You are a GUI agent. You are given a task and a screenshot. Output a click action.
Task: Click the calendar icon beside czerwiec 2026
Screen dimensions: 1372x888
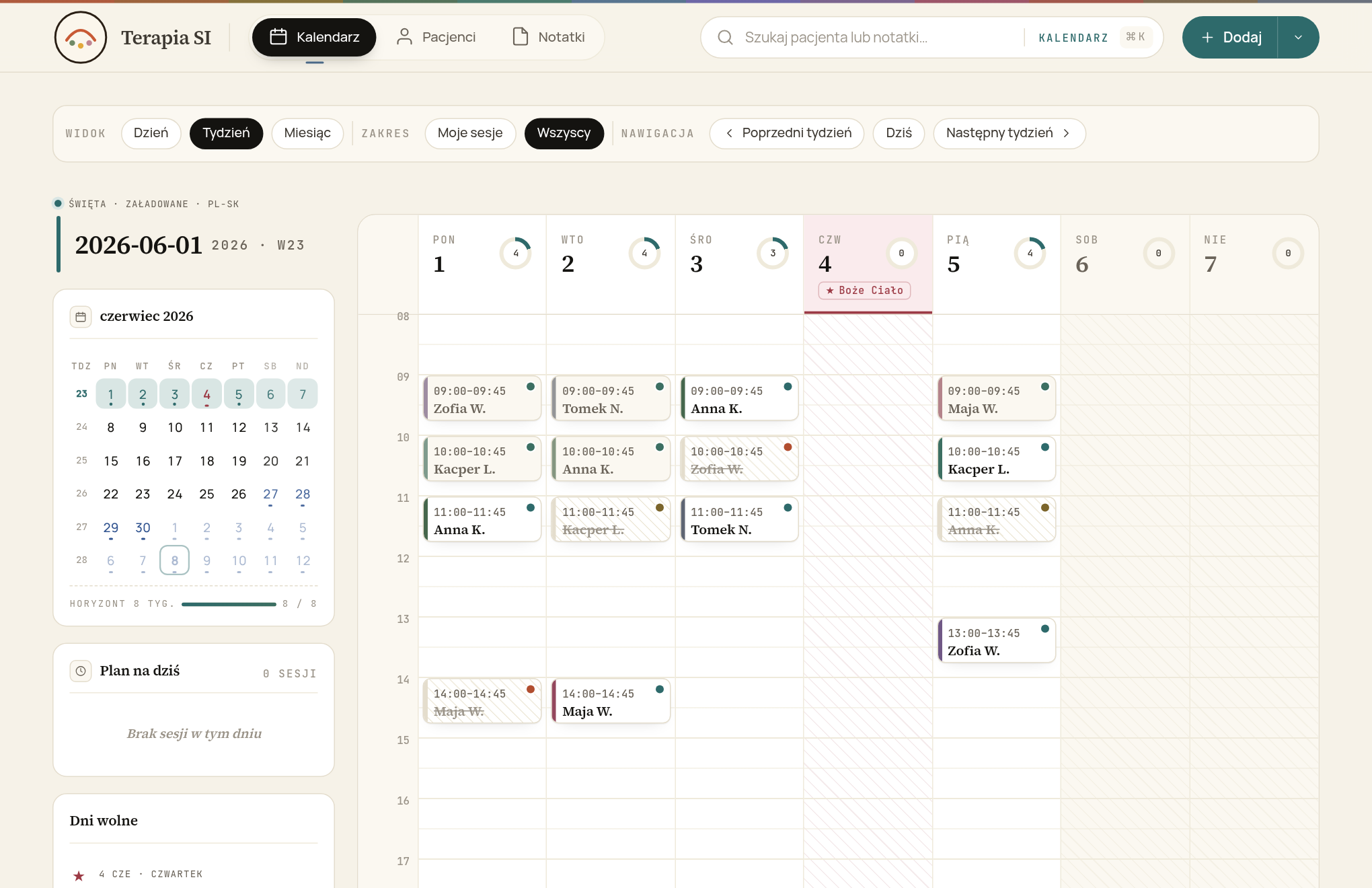[x=81, y=317]
